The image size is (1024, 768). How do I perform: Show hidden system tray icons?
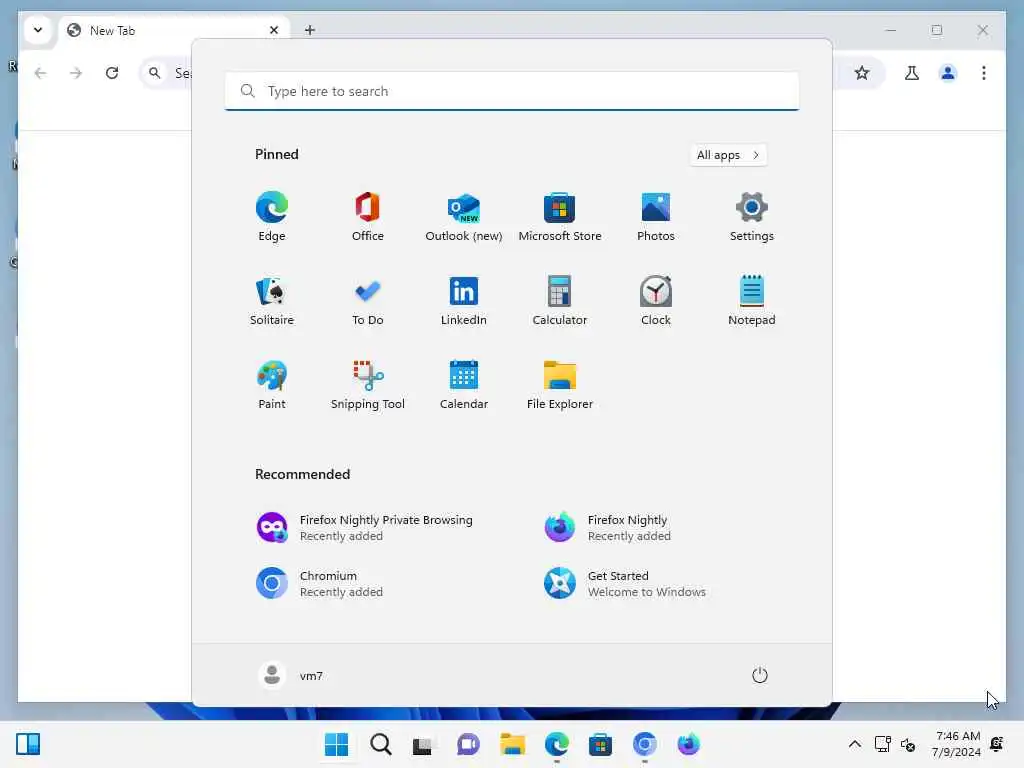pos(854,744)
